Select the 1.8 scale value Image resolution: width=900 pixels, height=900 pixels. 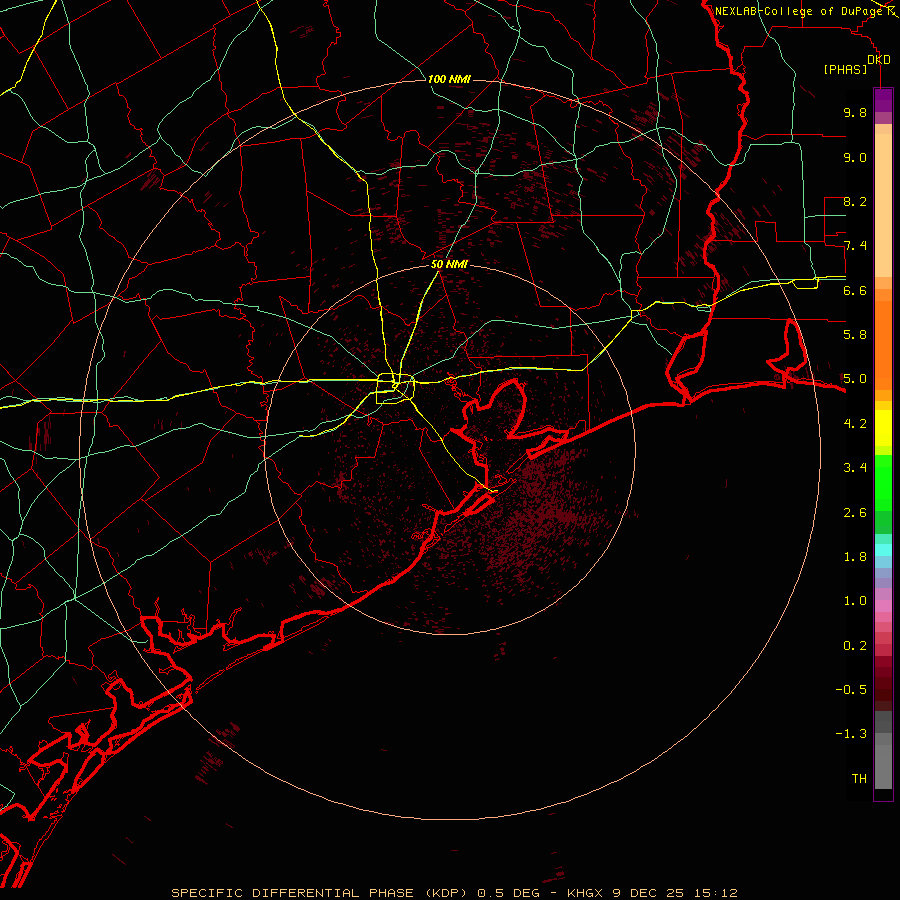click(x=855, y=557)
